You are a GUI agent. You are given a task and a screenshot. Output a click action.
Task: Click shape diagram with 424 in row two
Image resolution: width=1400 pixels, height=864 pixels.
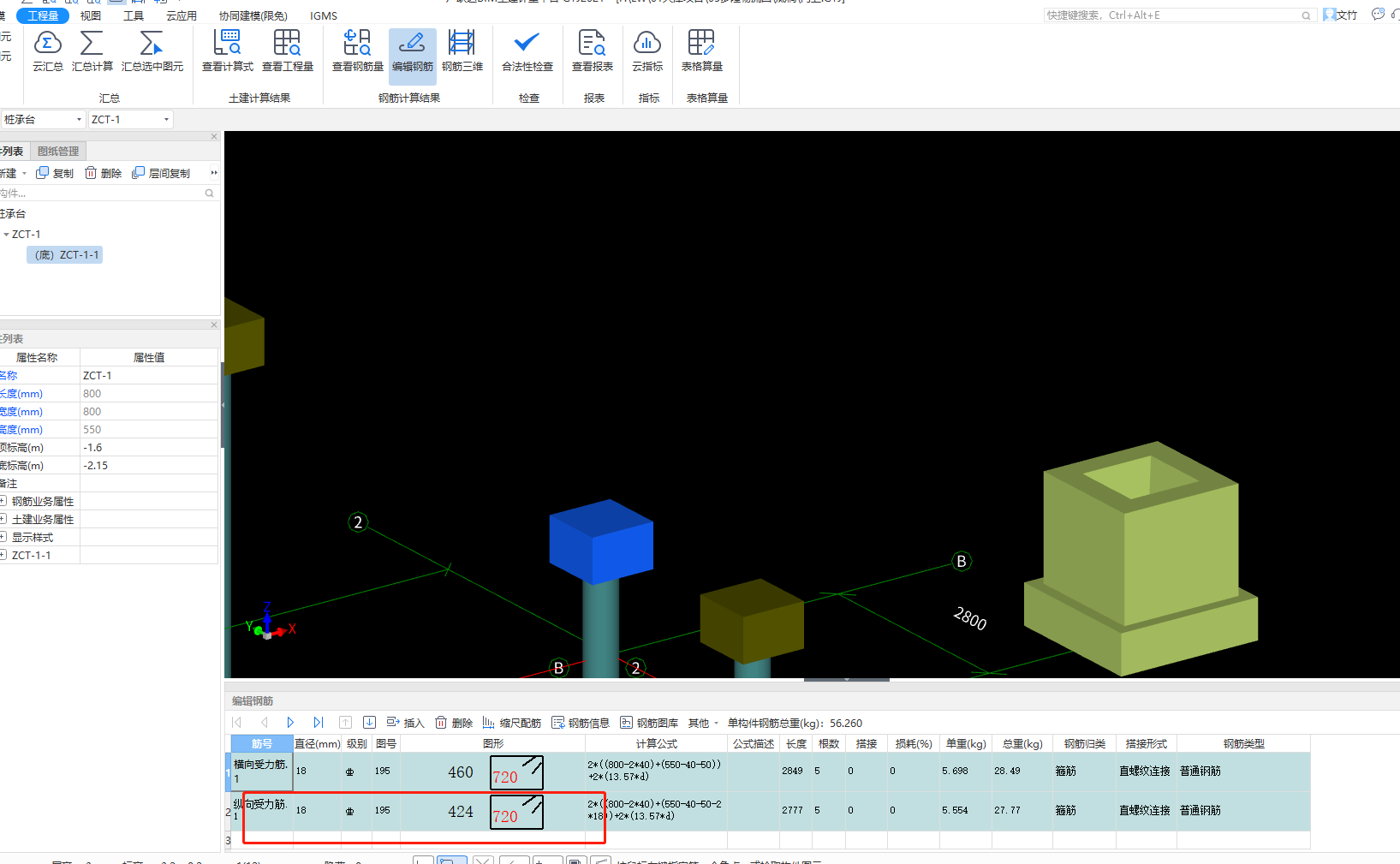[x=492, y=811]
